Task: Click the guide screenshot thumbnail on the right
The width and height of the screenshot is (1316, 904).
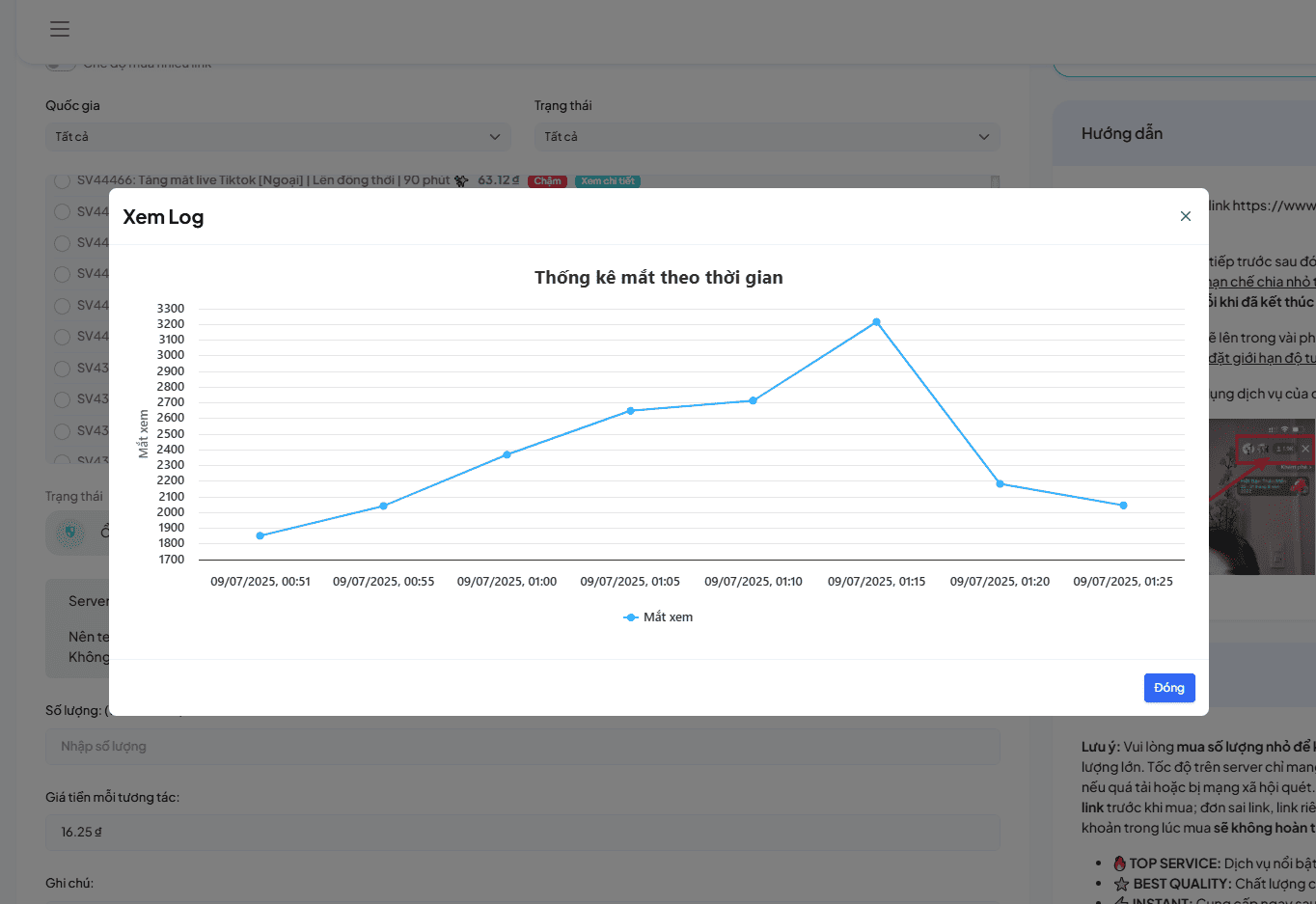Action: (x=1262, y=497)
